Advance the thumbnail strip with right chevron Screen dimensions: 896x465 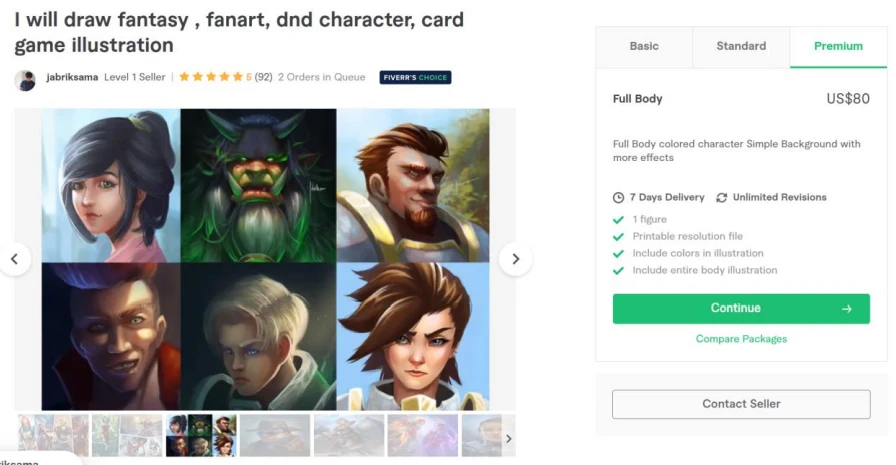click(x=509, y=439)
